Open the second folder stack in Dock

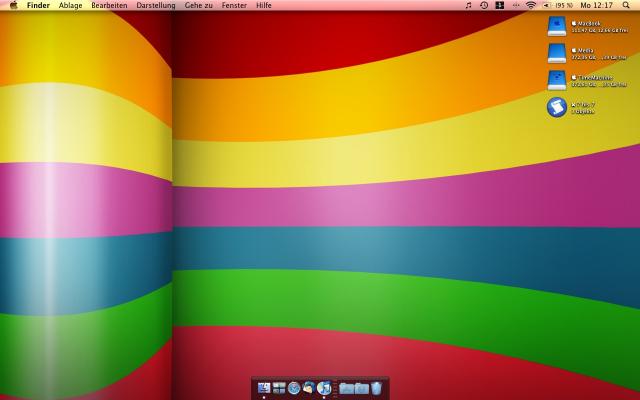(362, 388)
